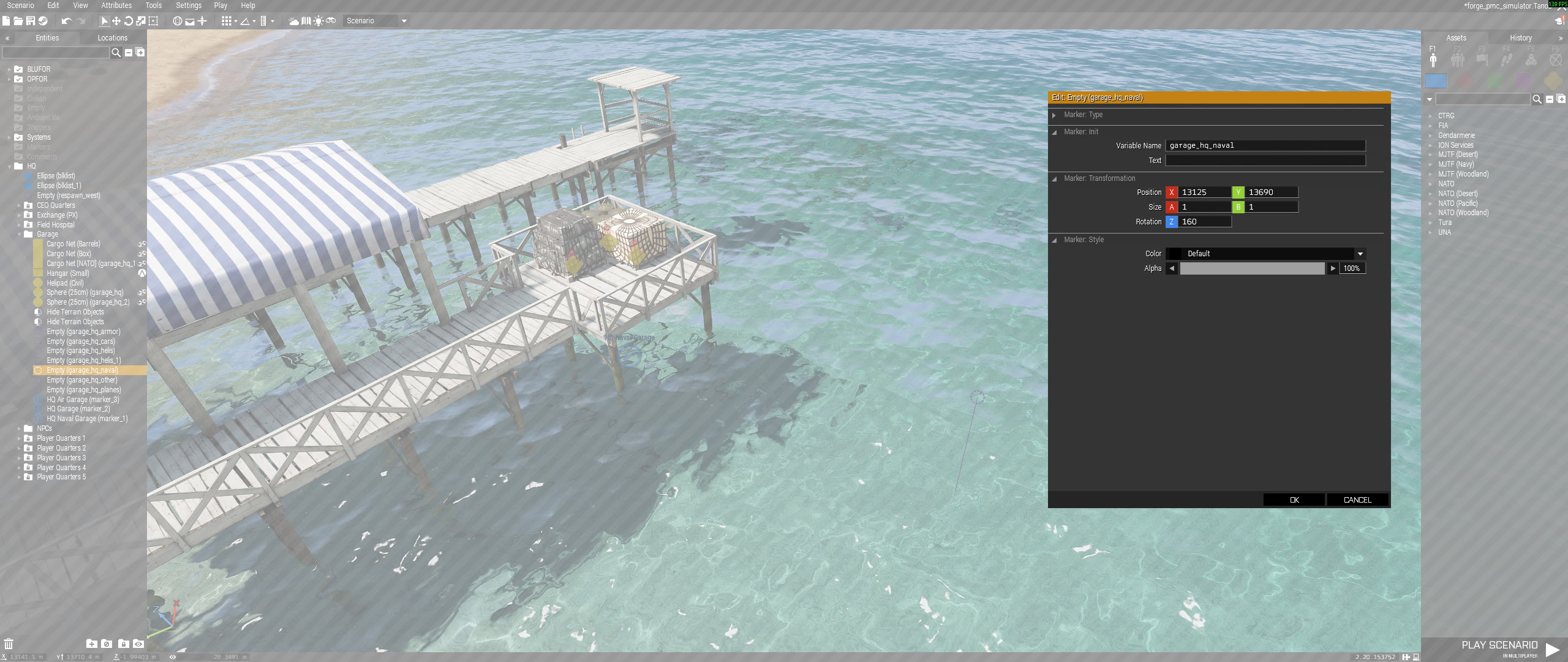Screen dimensions: 1568x662
Task: Open the Scenario phase dropdown
Action: 376,21
